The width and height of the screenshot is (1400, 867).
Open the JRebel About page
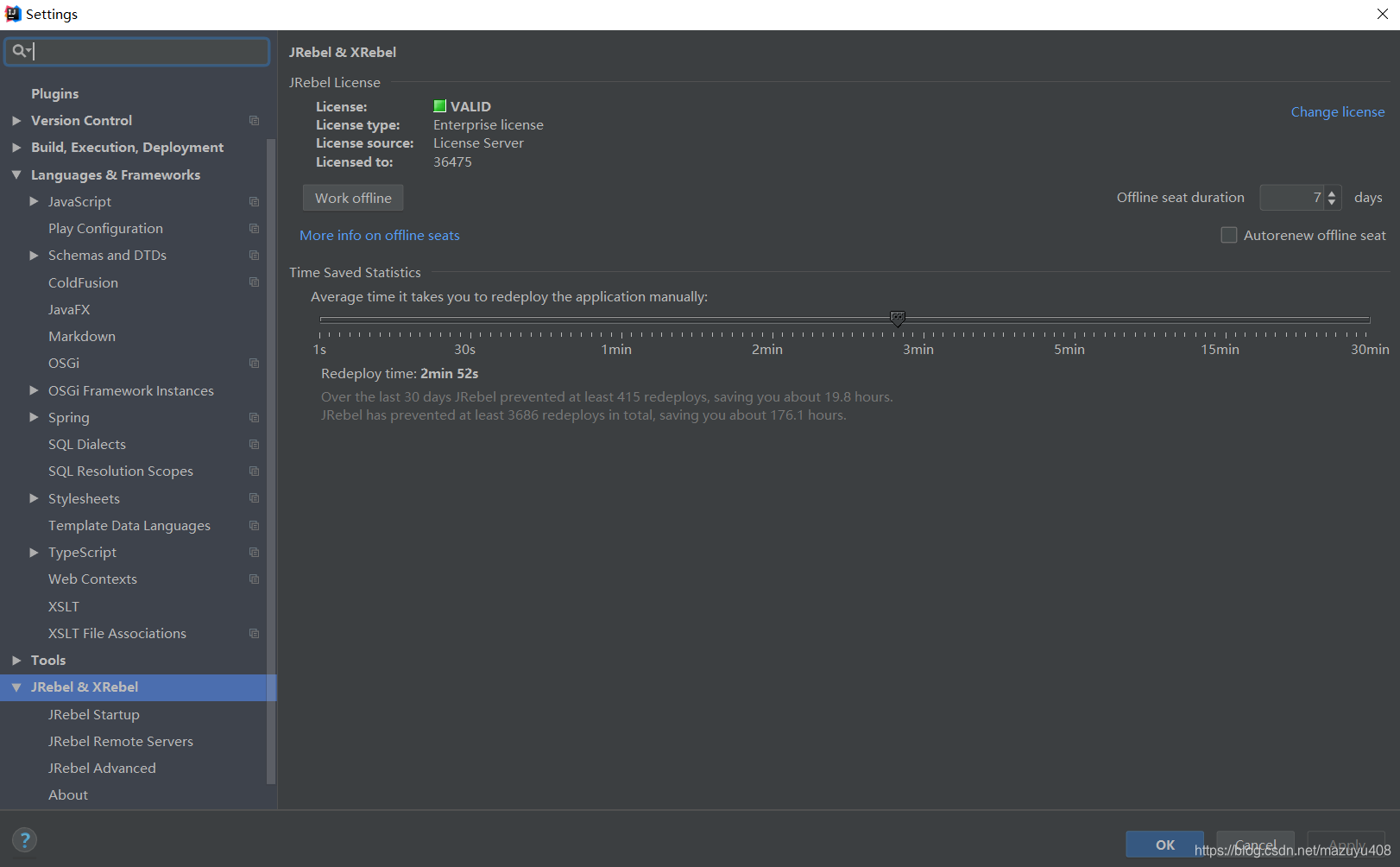pyautogui.click(x=68, y=794)
